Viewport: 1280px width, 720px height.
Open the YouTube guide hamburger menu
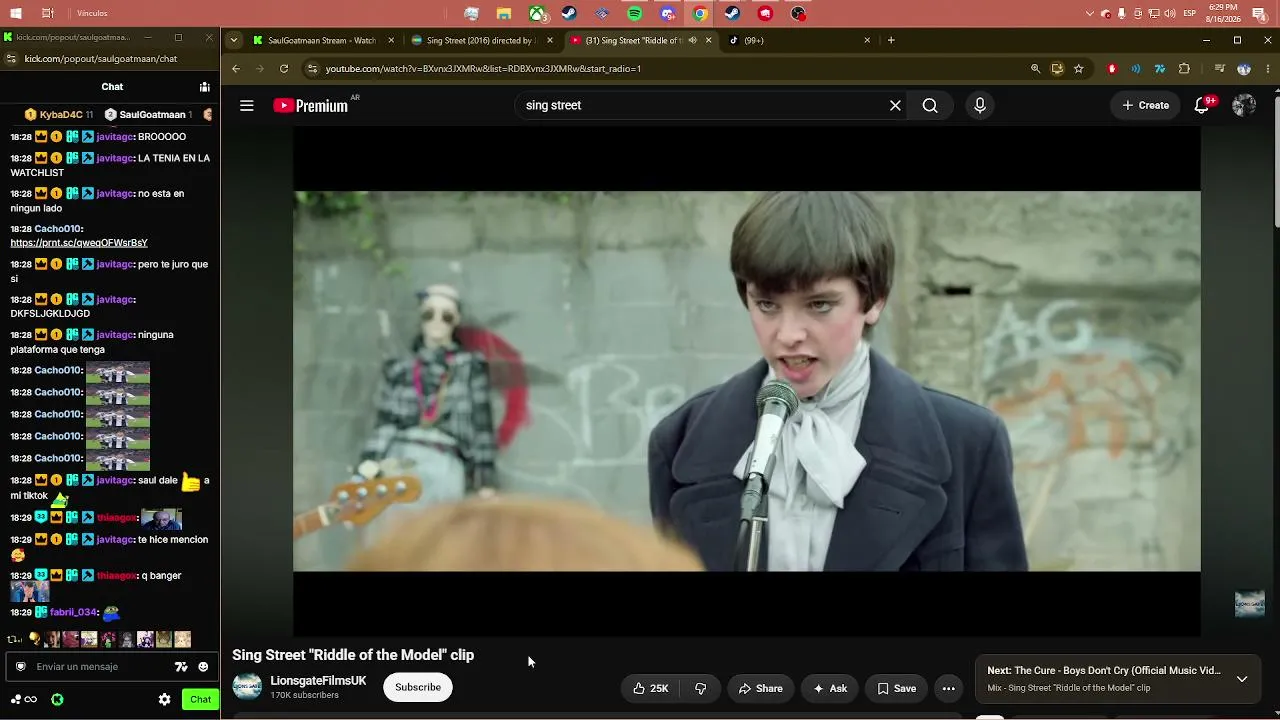(x=247, y=105)
